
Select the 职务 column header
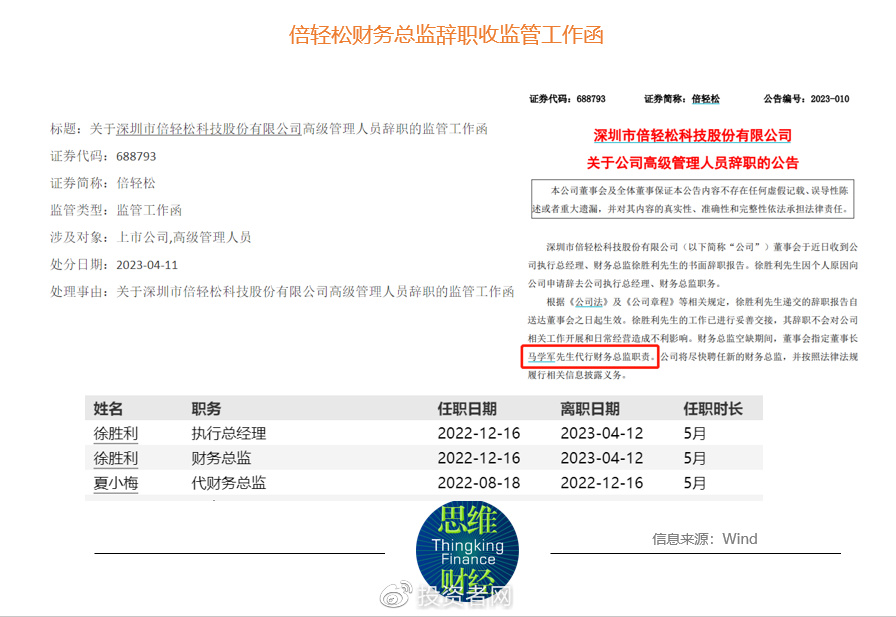tap(206, 408)
